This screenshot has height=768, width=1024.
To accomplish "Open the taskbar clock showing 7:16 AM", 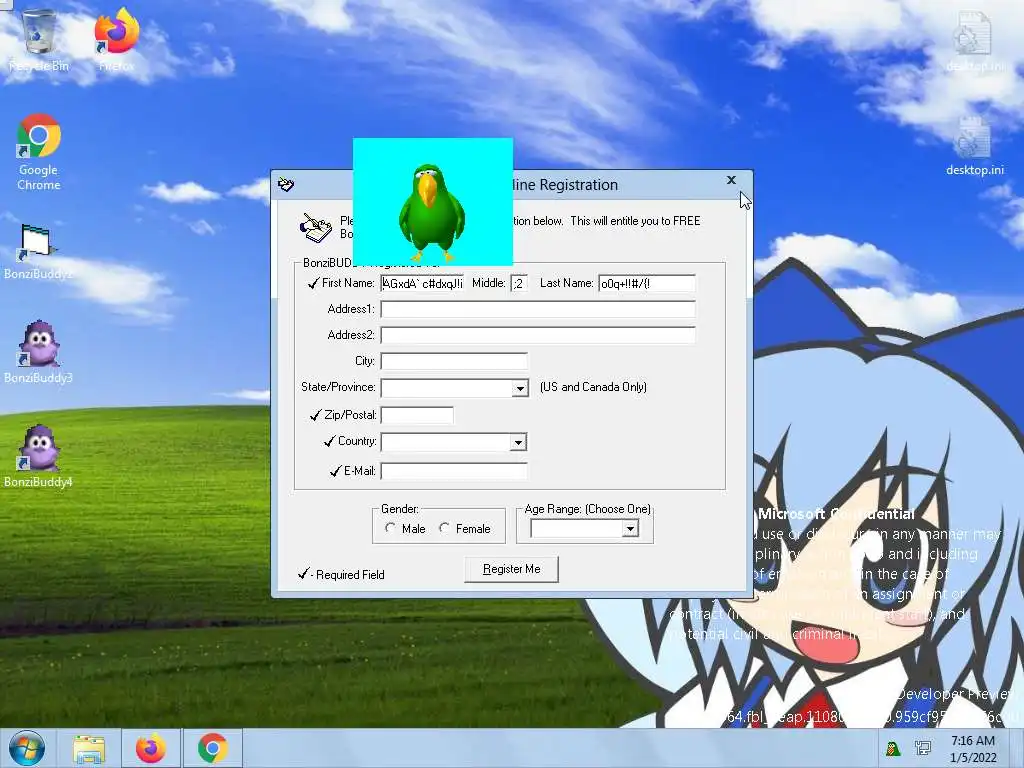I will pos(973,749).
